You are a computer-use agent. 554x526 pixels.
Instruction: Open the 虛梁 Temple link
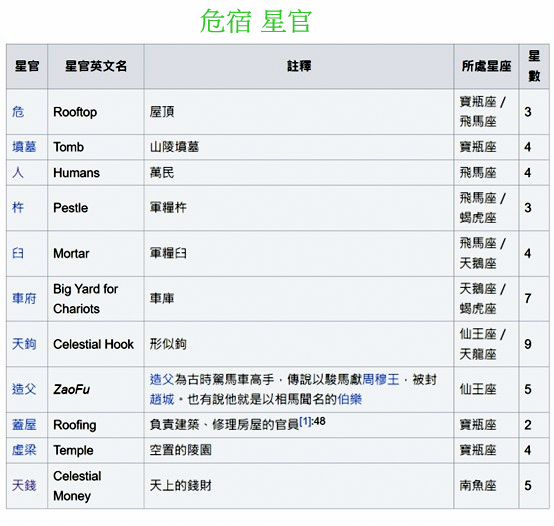pos(24,450)
